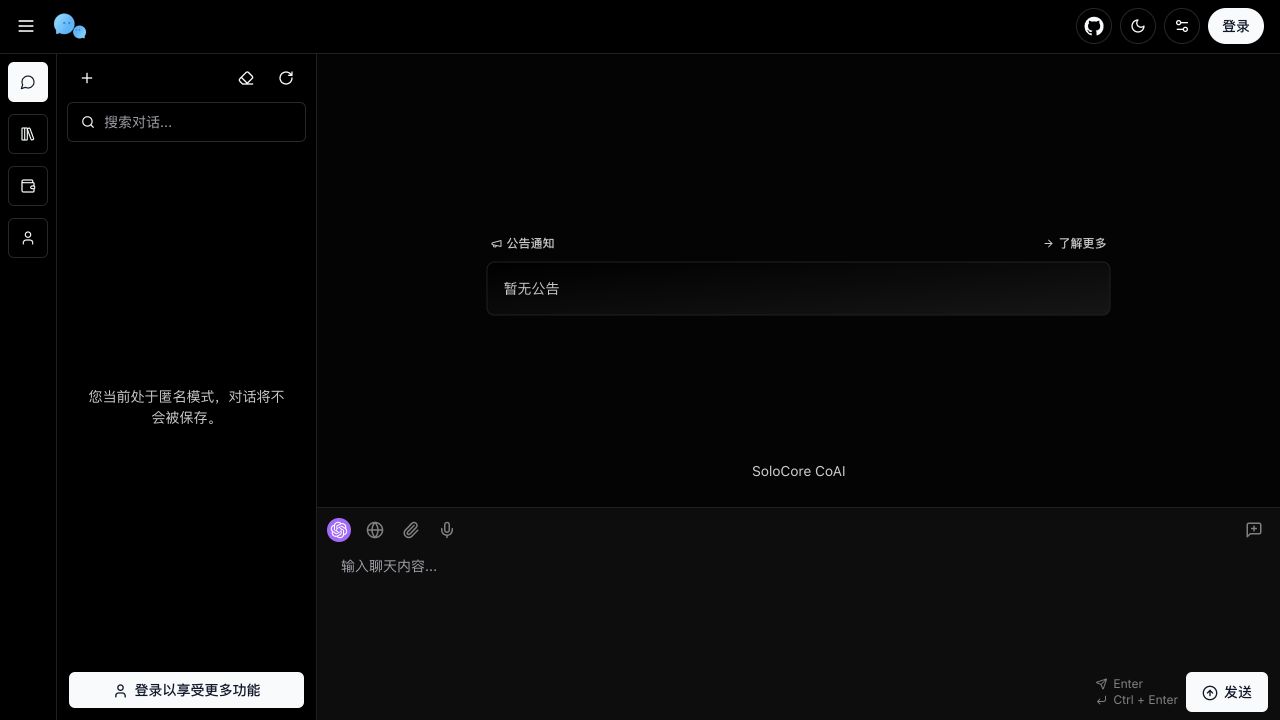This screenshot has height=720, width=1280.
Task: Open the 了解更多 link
Action: point(1075,243)
